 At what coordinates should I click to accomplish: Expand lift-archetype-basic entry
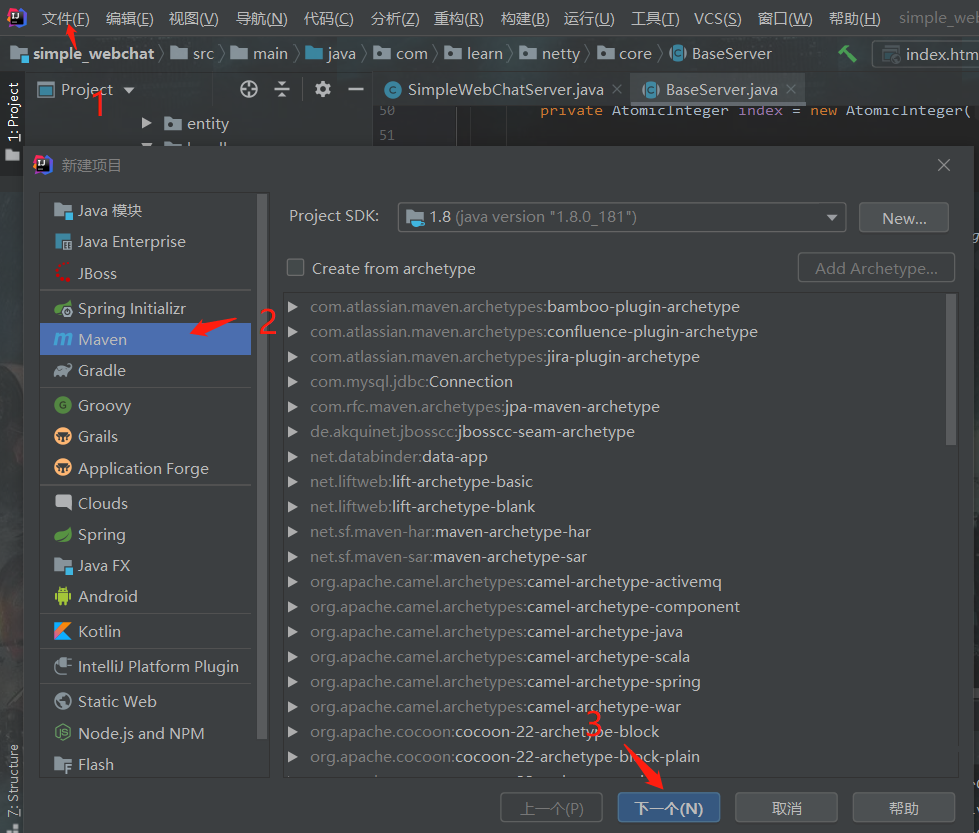[292, 481]
